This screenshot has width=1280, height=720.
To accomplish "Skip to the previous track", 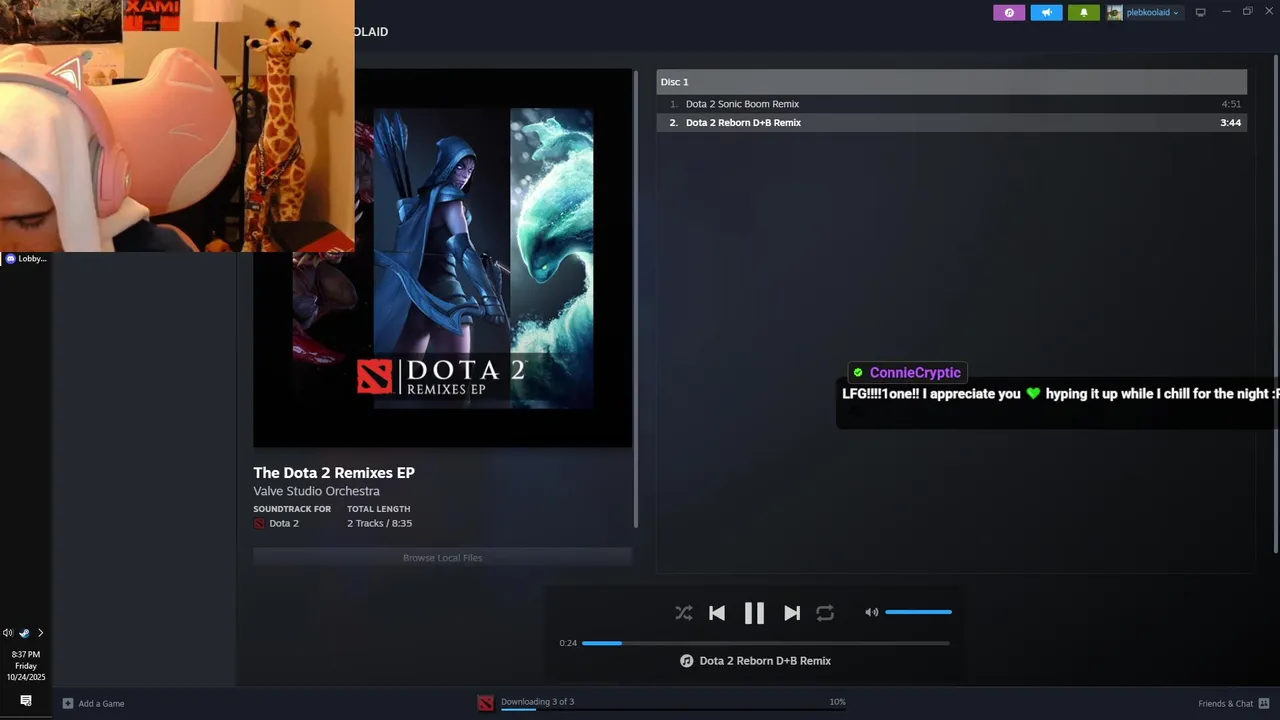I will 717,613.
